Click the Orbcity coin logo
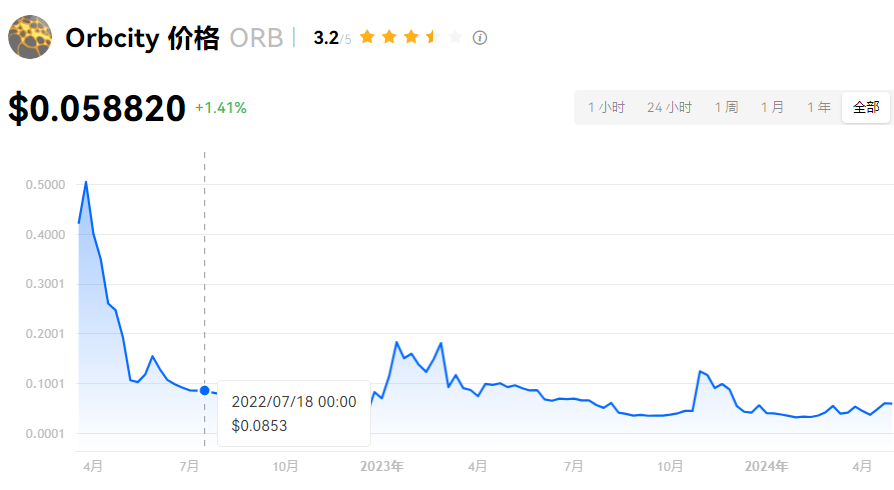Viewport: 894px width, 490px height. [x=30, y=37]
